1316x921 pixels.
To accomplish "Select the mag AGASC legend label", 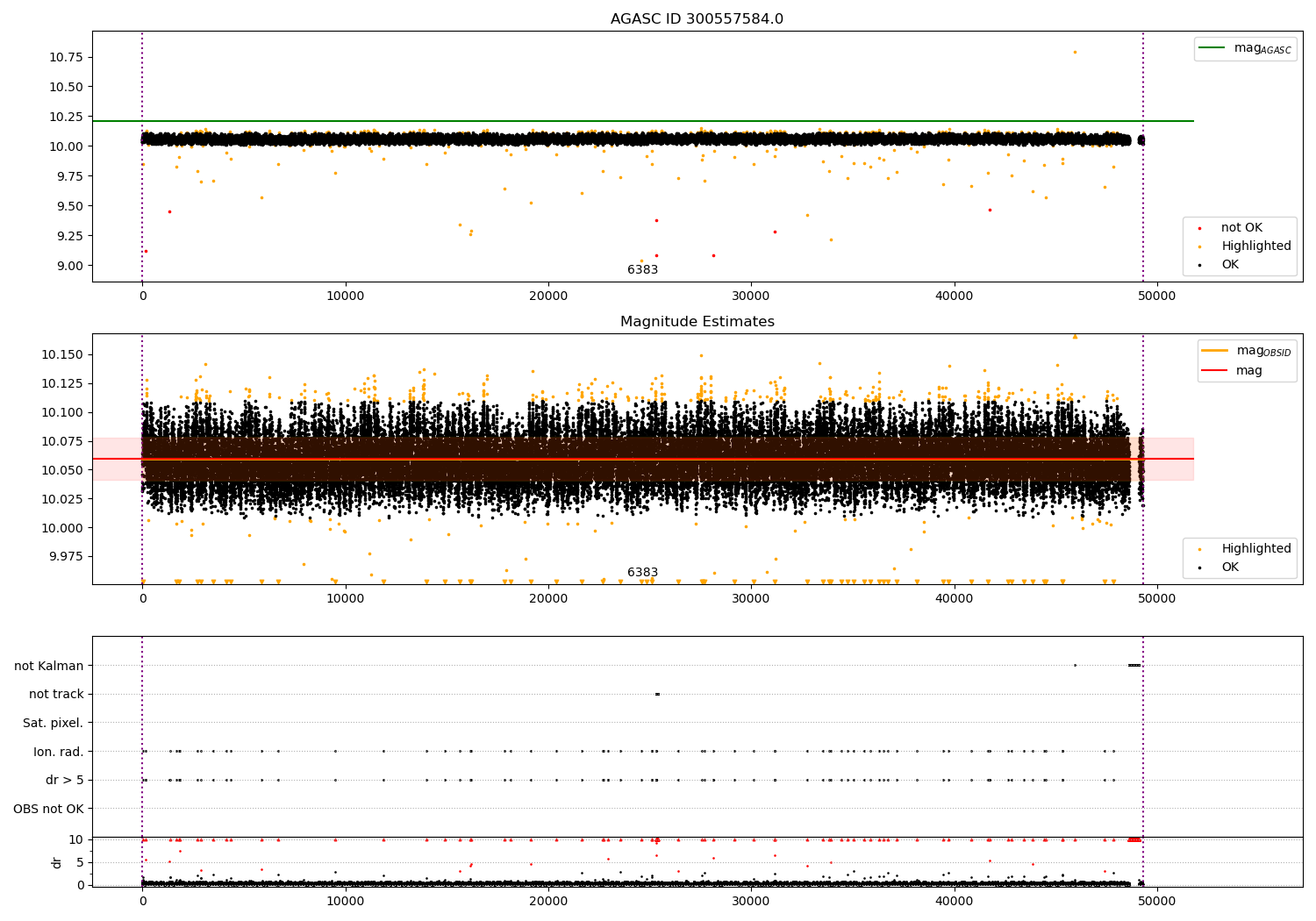I will pos(1262,48).
